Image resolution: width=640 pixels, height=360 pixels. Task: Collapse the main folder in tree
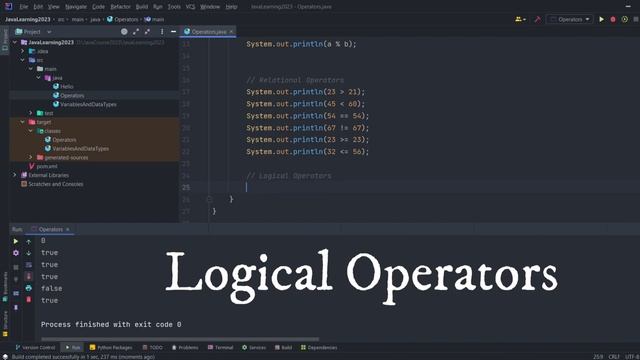[31, 69]
